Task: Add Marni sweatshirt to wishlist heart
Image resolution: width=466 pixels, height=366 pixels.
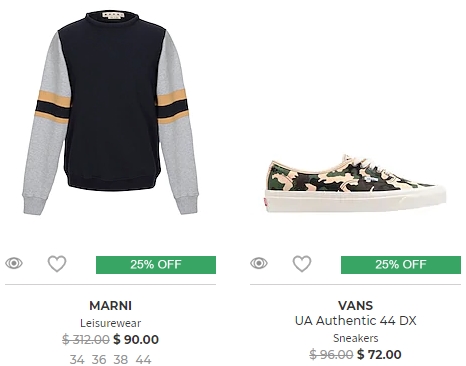Action: click(57, 264)
